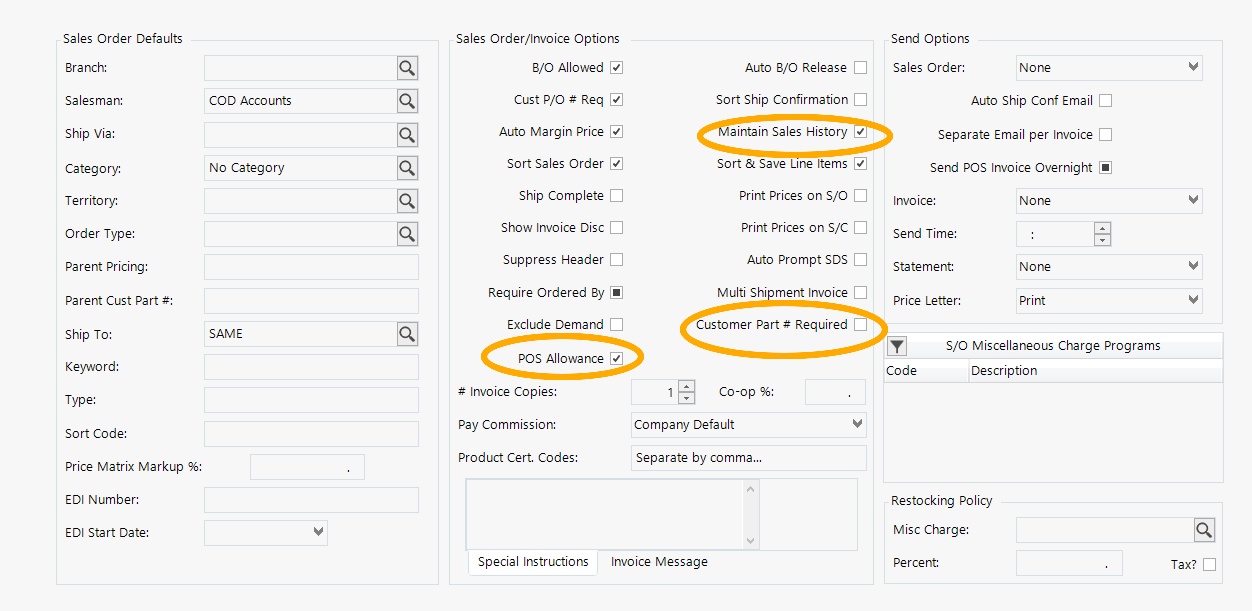The image size is (1252, 611).
Task: Open the Ship Via lookup search
Action: 406,134
